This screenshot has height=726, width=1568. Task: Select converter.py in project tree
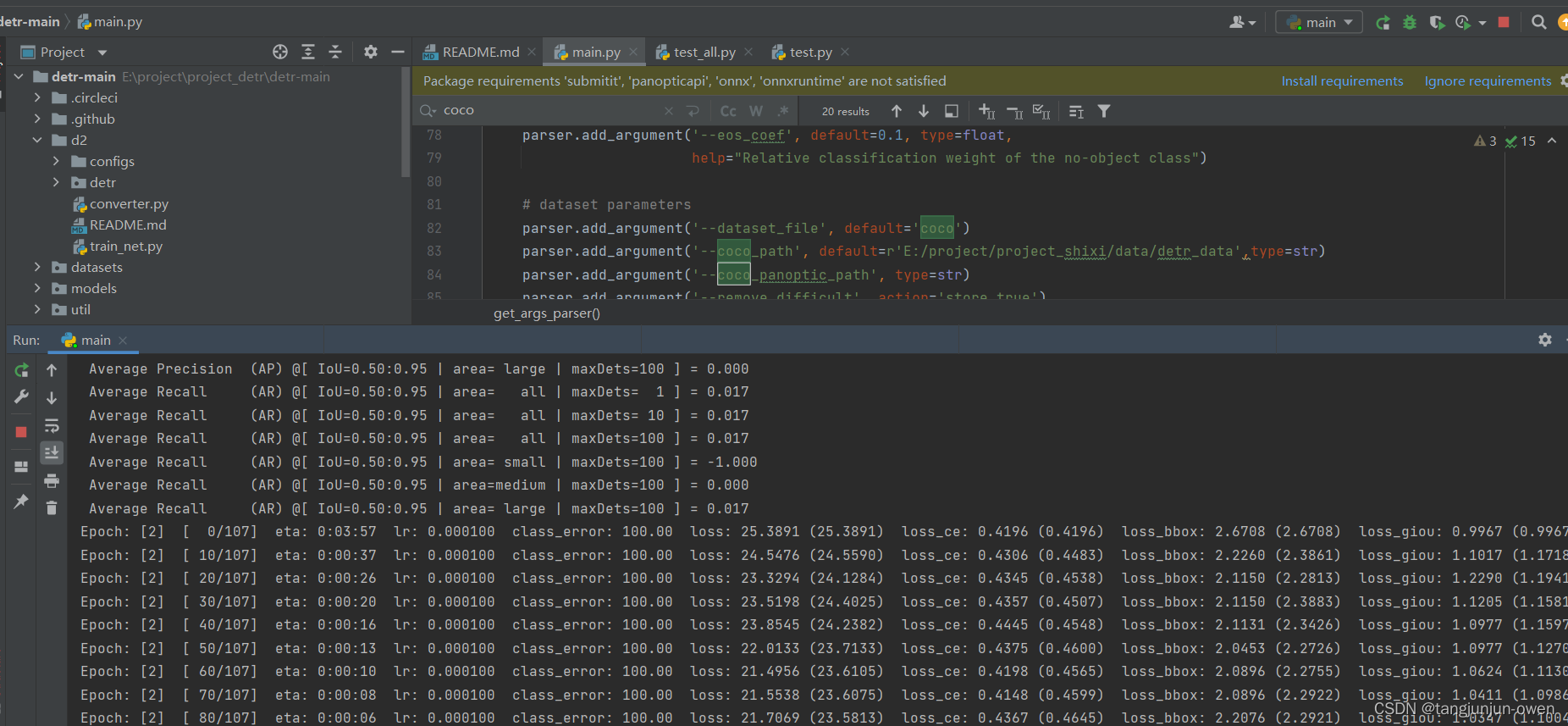(129, 204)
